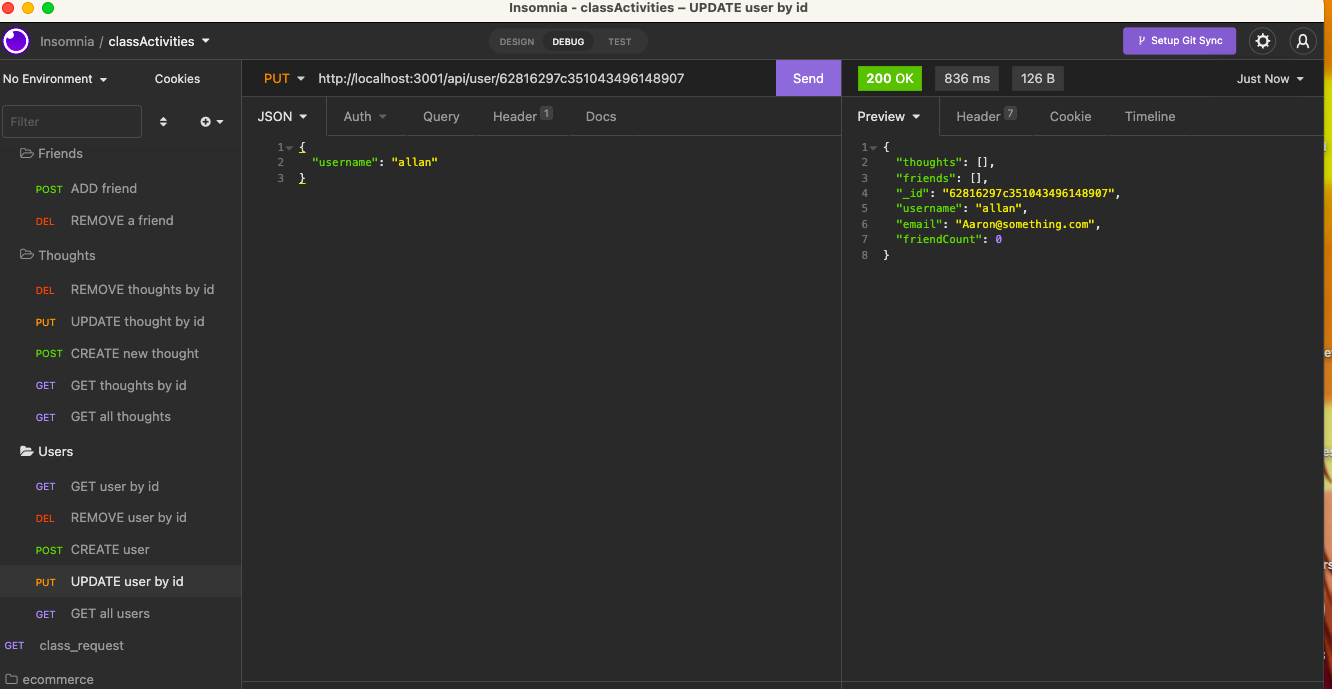The width and height of the screenshot is (1332, 689).
Task: Open the user account icon
Action: (1302, 41)
